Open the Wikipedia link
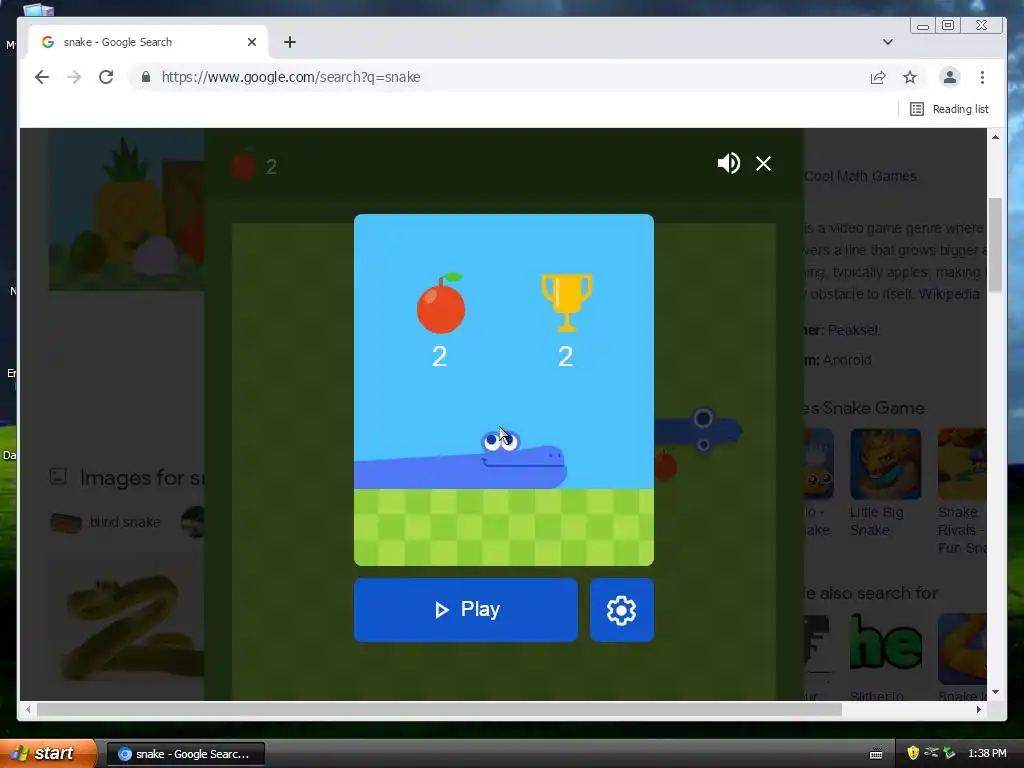1024x768 pixels. [949, 294]
